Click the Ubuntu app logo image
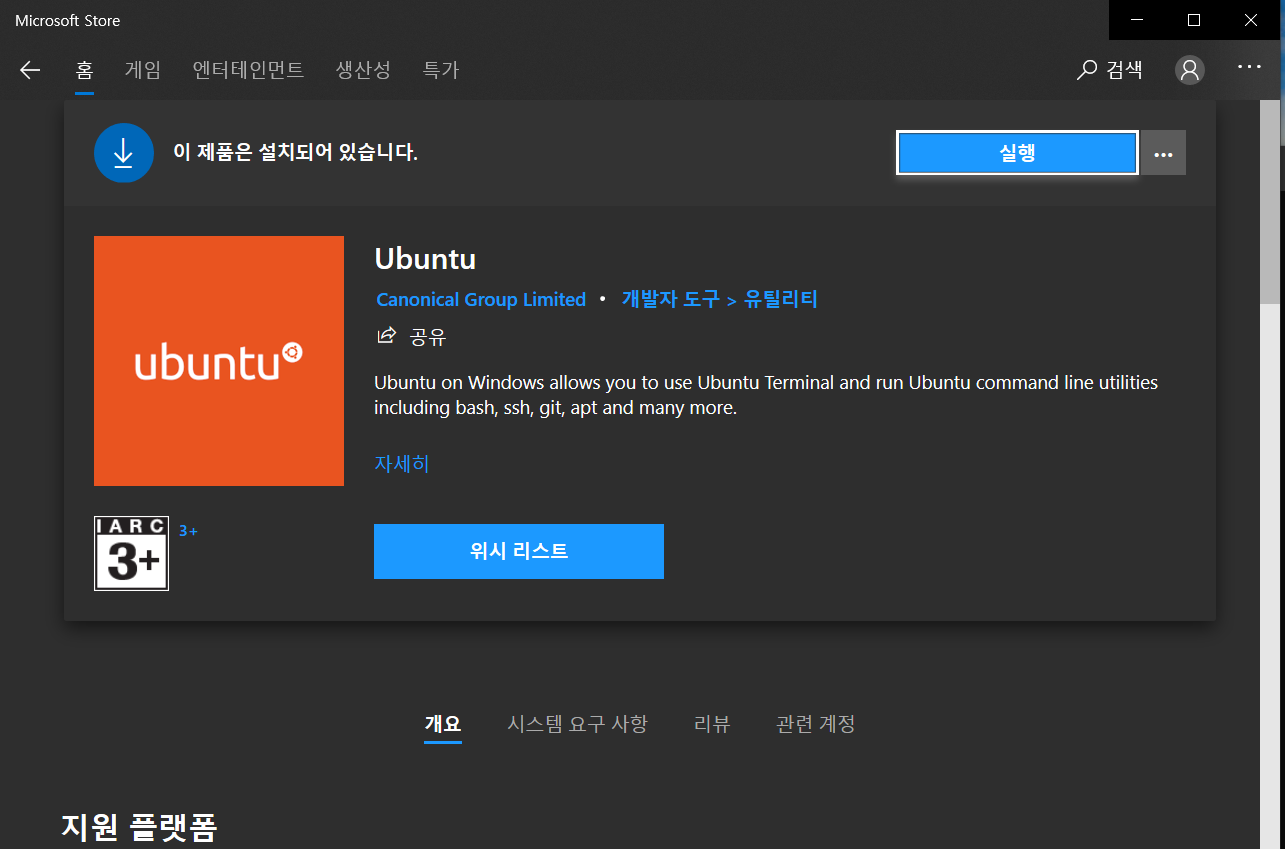Screen dimensions: 1285x849 pyautogui.click(x=219, y=361)
